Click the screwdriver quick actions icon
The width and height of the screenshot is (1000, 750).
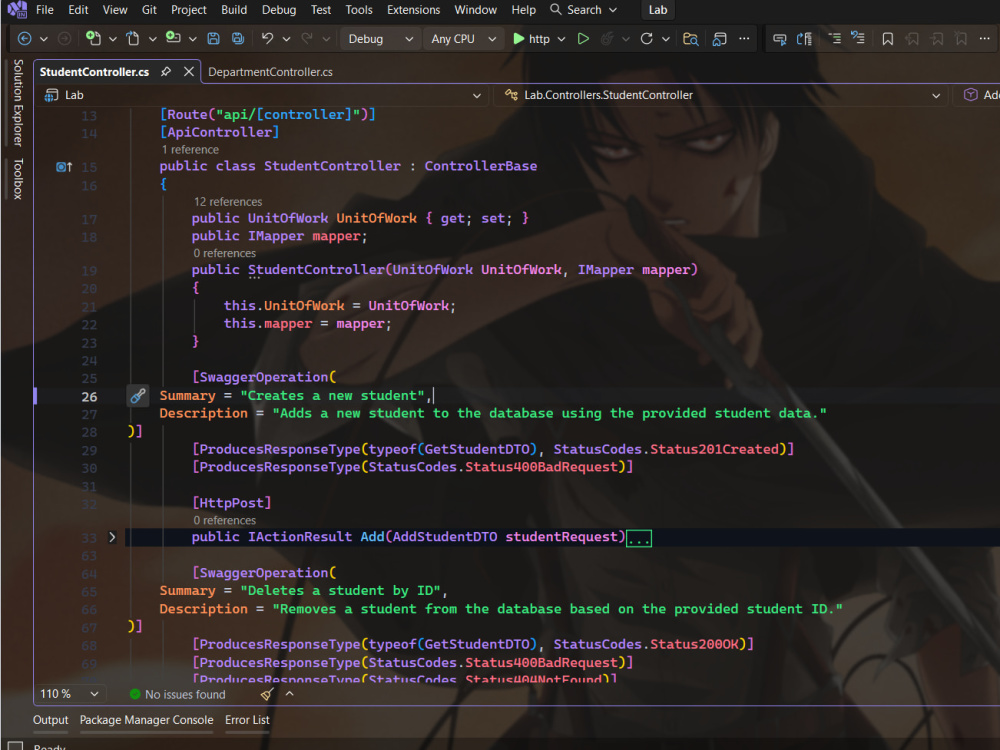138,396
